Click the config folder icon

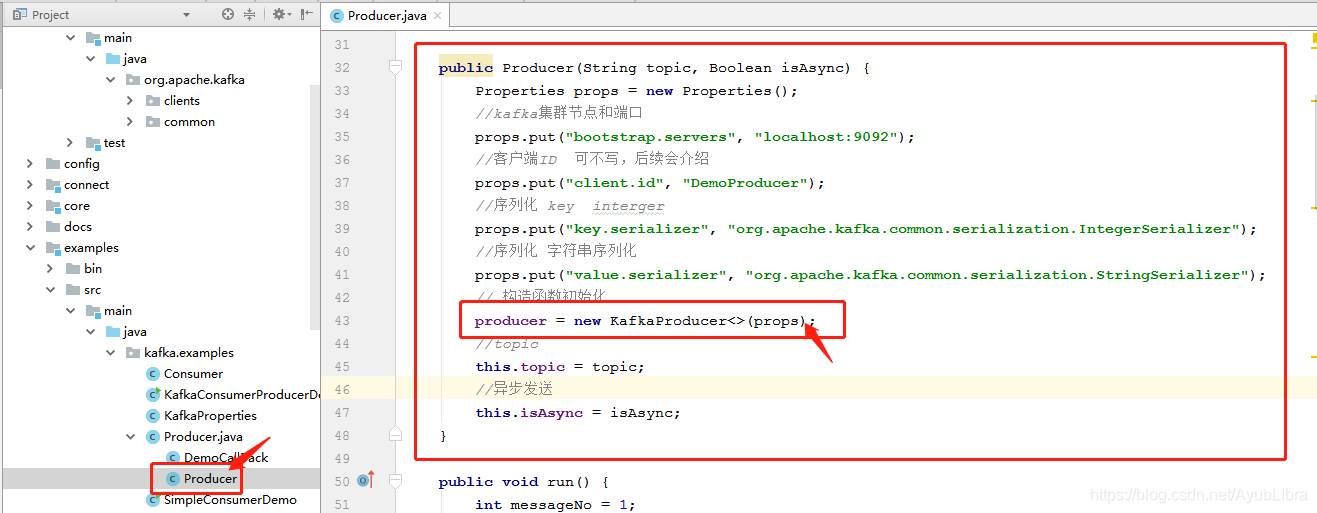point(52,164)
